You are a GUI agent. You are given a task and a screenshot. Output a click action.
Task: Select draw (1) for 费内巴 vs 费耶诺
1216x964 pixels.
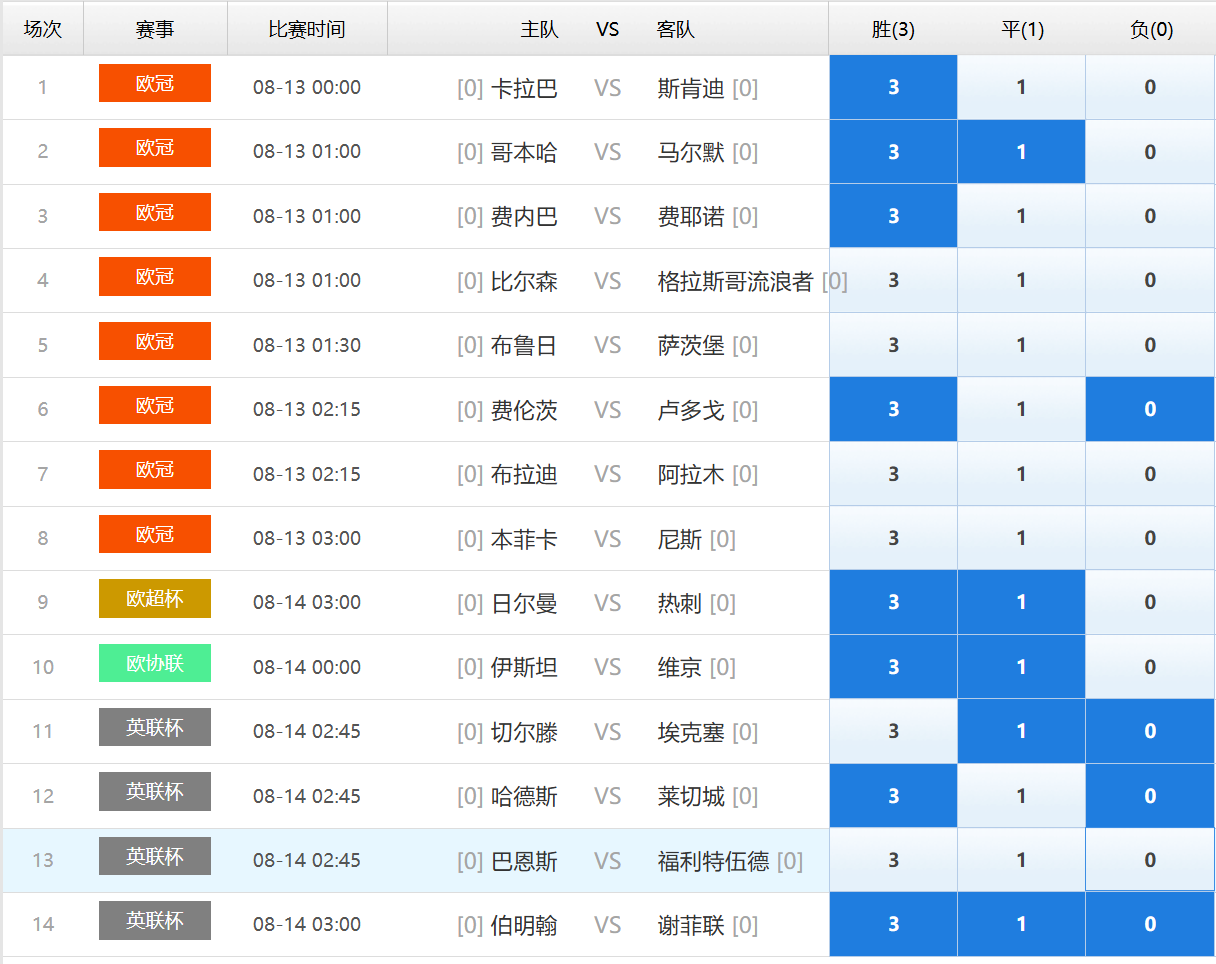click(1021, 216)
